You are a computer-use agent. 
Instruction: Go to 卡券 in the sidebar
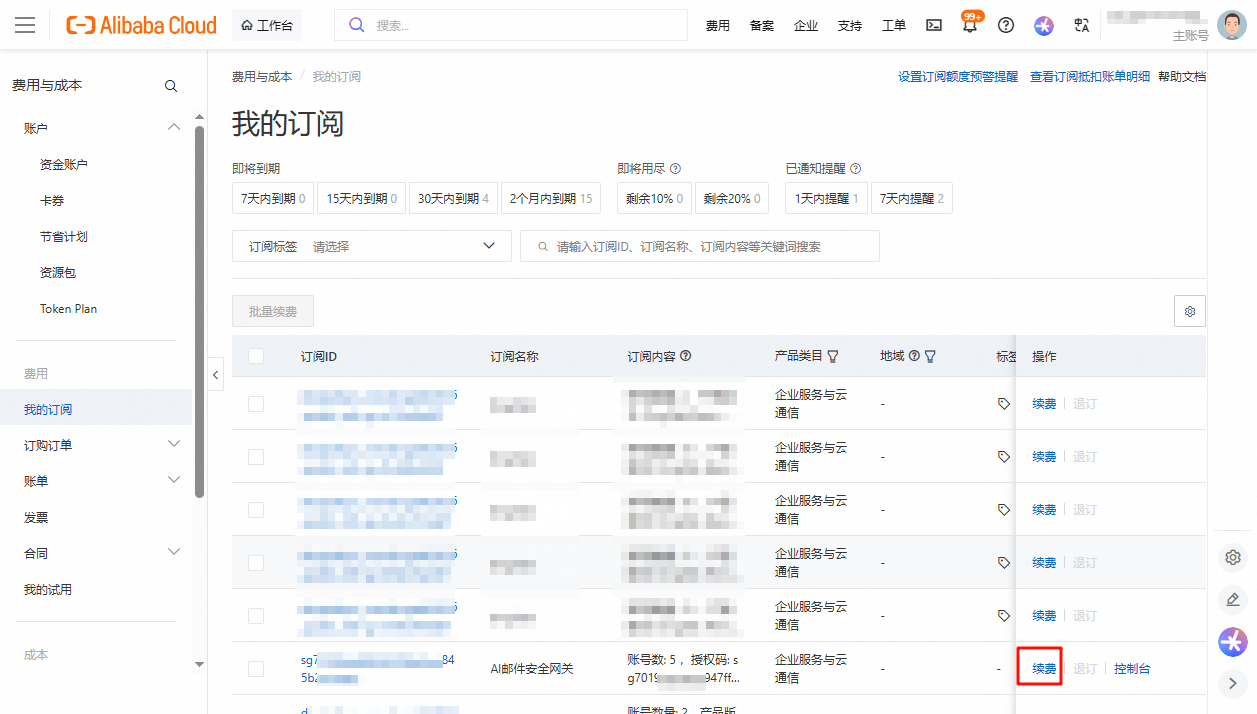[52, 201]
